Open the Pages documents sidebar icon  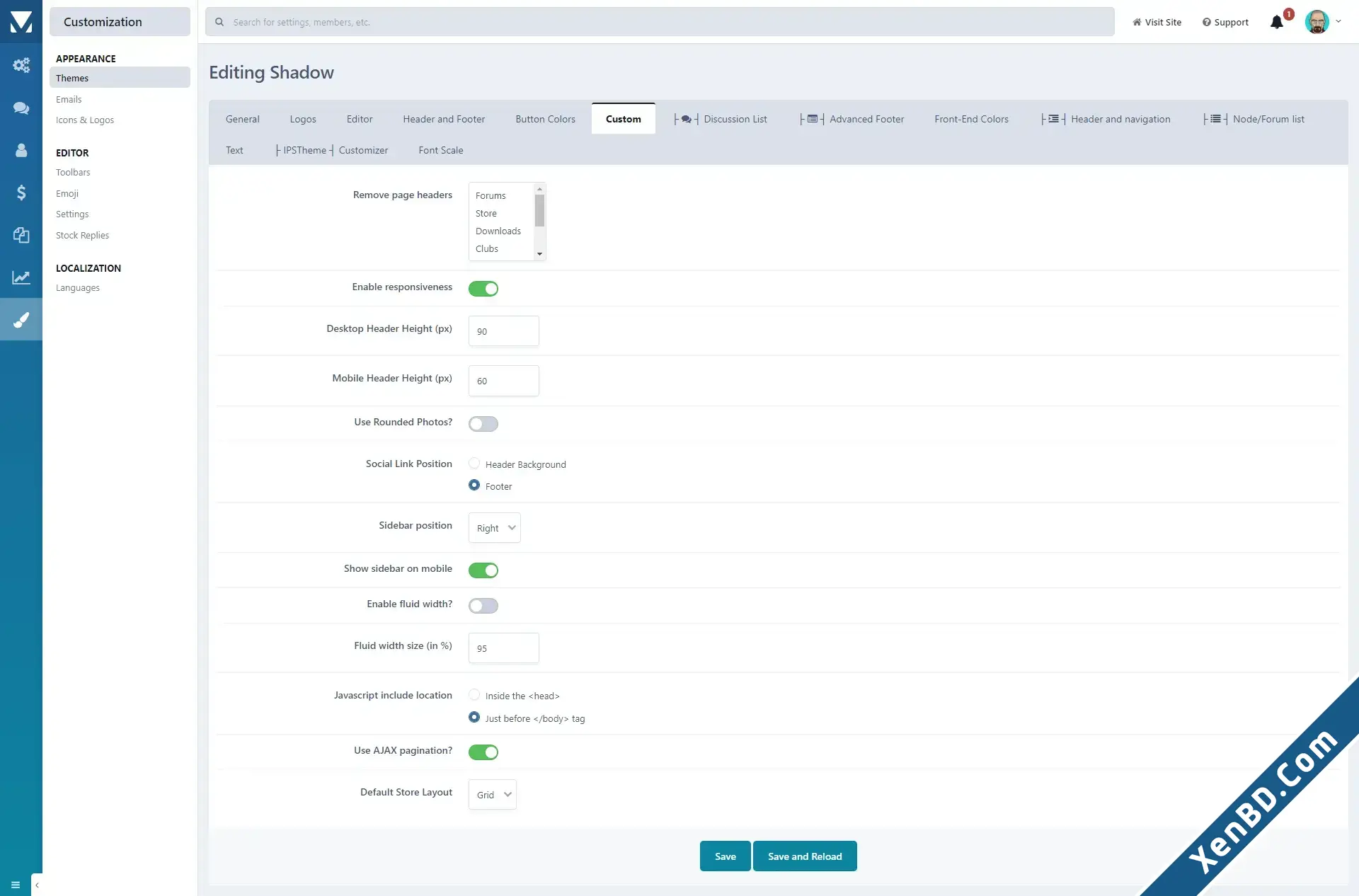pos(21,235)
